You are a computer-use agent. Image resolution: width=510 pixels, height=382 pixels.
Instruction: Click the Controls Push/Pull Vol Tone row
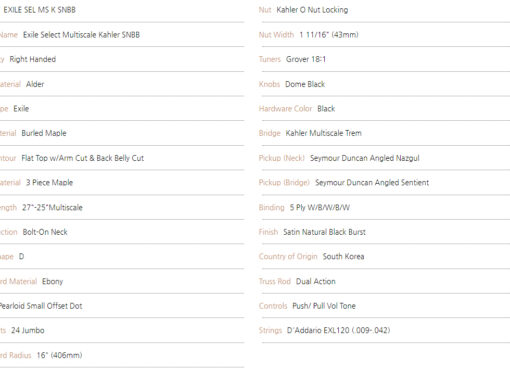point(384,306)
